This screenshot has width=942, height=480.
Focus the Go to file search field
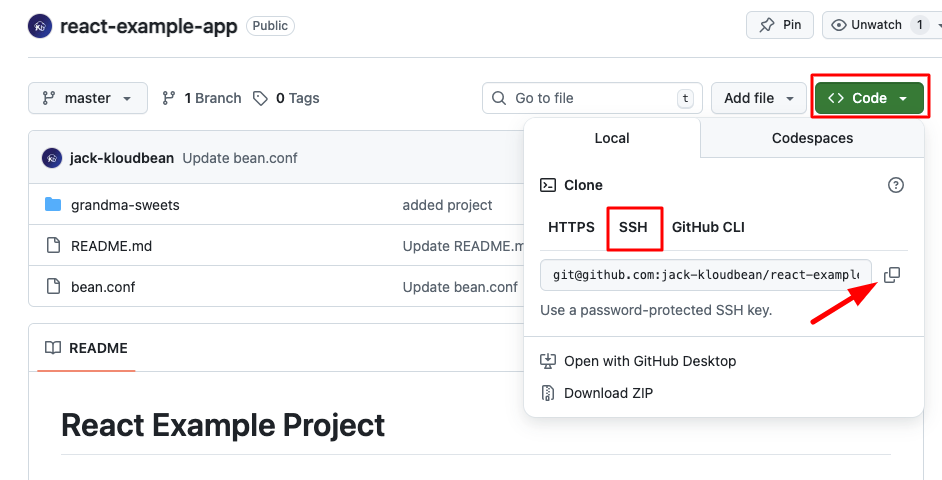(592, 98)
